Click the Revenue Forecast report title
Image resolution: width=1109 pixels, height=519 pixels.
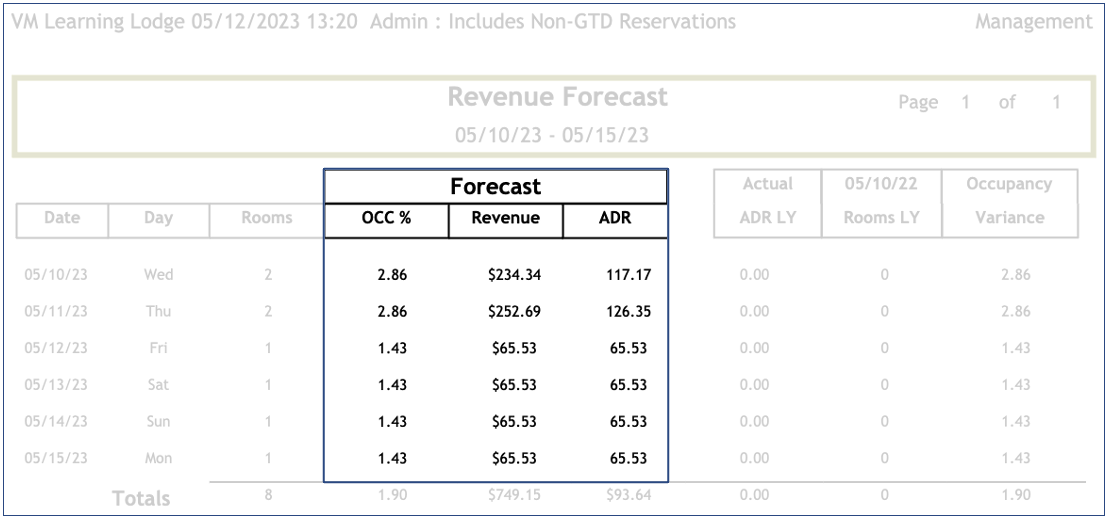pyautogui.click(x=557, y=98)
